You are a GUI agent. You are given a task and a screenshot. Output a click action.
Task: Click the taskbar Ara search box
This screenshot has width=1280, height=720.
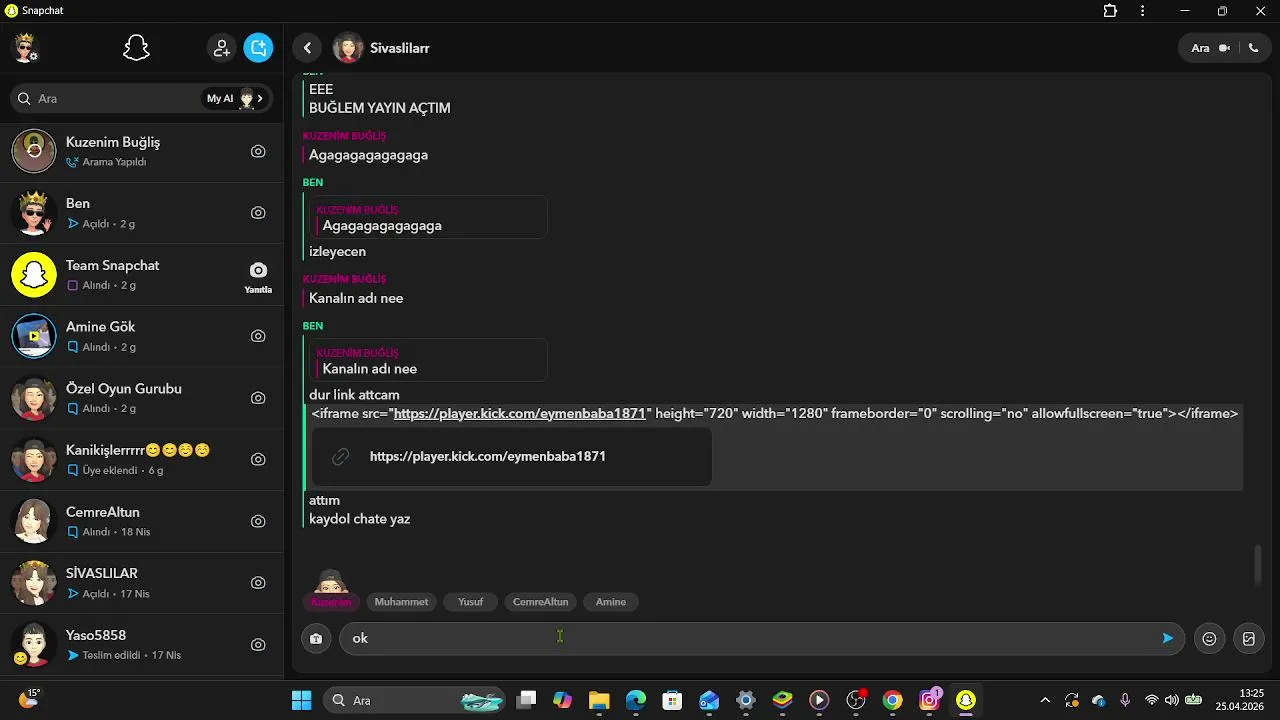coord(414,700)
